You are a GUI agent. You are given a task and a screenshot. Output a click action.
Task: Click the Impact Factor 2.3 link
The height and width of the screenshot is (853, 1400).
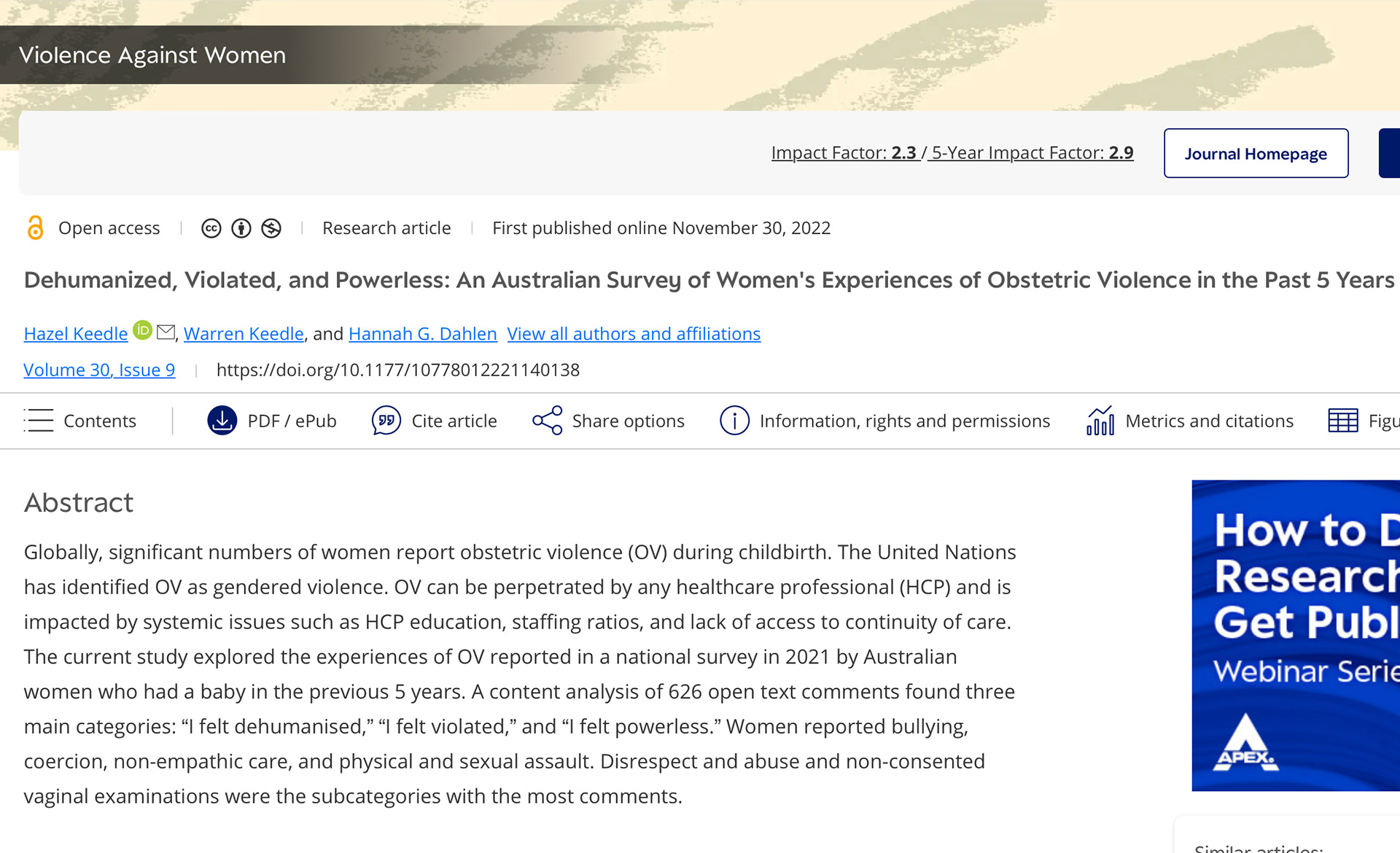tap(844, 153)
